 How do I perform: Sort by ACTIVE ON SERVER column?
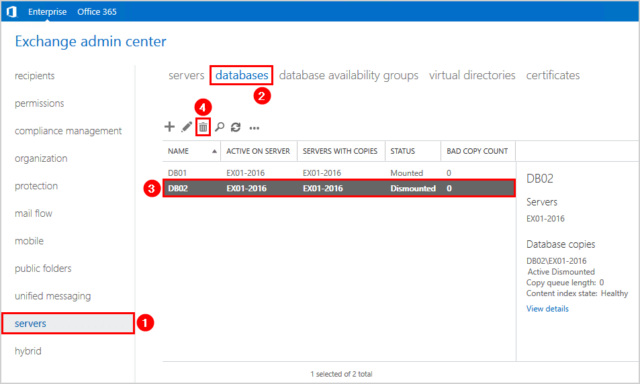tap(258, 151)
